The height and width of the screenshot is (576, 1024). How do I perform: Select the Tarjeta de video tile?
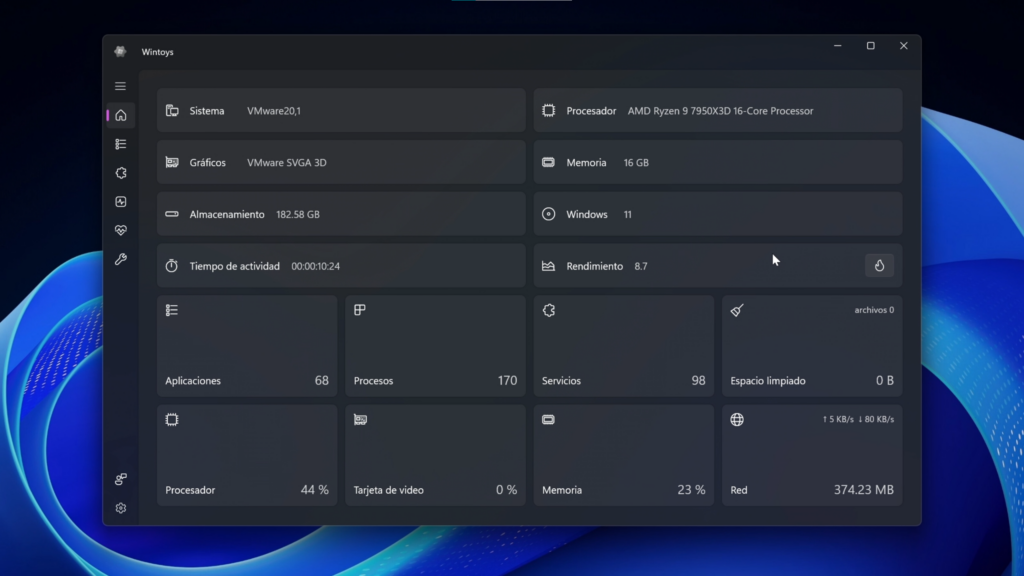[x=435, y=455]
